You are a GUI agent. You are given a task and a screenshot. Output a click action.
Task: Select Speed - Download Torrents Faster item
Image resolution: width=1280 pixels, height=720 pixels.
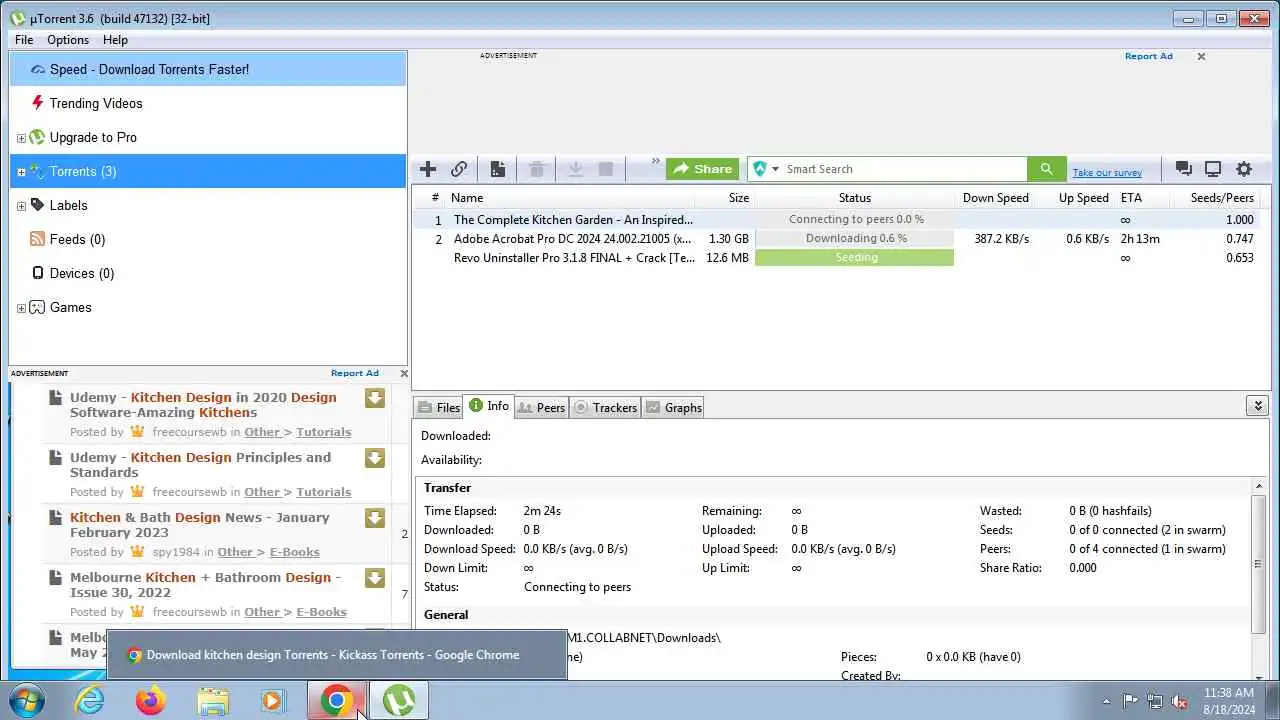point(208,69)
